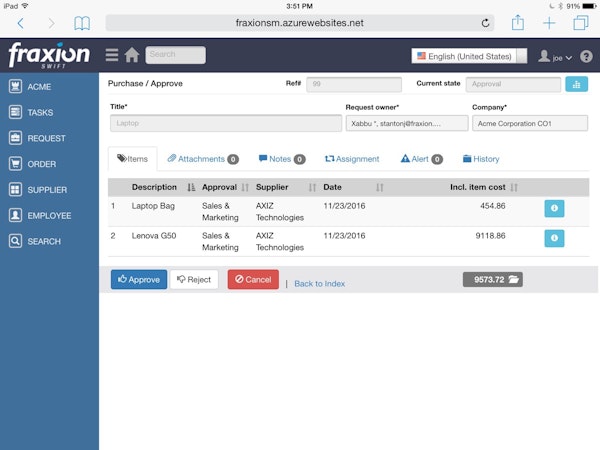The height and width of the screenshot is (450, 600).
Task: Click the Search input field in header
Action: [x=175, y=55]
